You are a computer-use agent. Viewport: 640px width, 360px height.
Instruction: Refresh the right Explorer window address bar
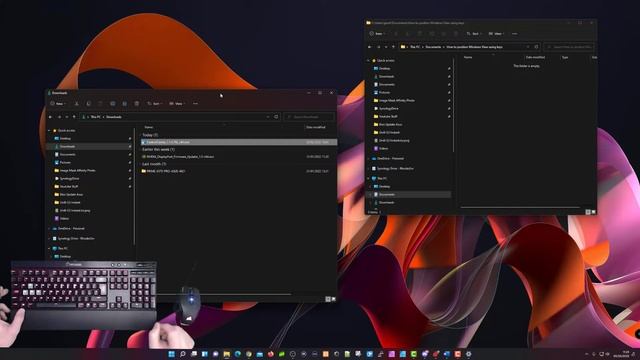tap(536, 47)
